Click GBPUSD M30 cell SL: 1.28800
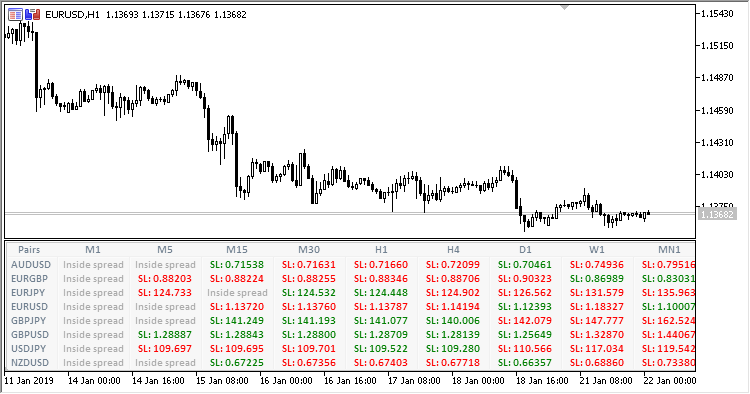Screen dimensions: 750x394 309,335
